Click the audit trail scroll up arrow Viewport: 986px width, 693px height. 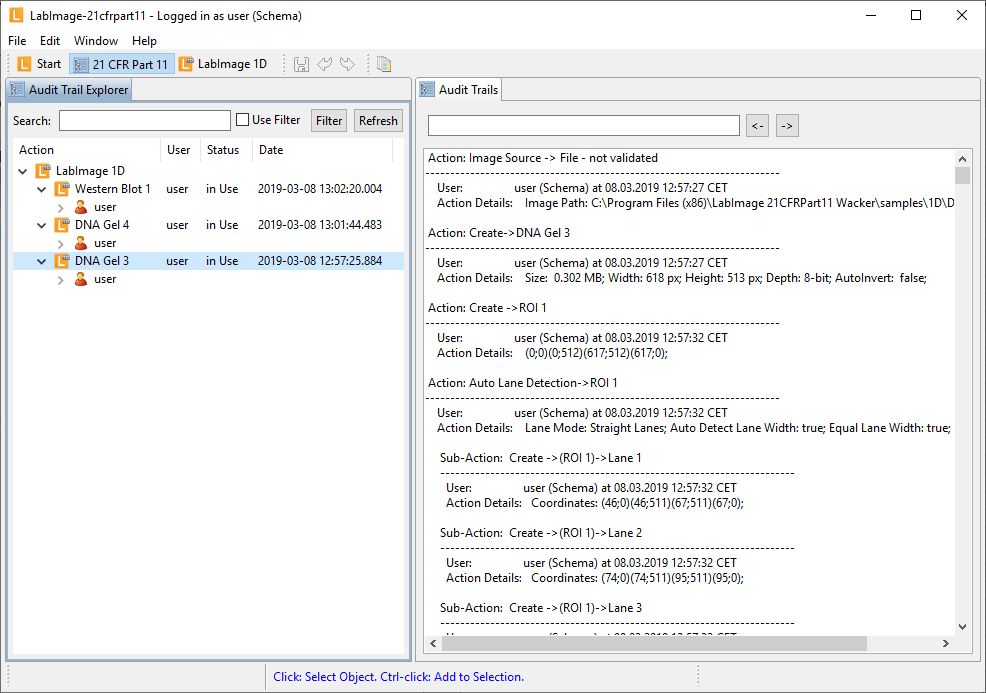coord(962,158)
